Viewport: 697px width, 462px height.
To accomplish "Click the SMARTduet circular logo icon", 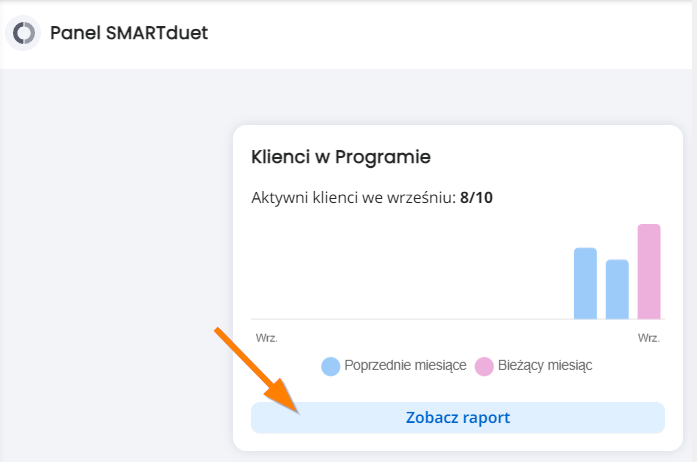I will coord(23,33).
